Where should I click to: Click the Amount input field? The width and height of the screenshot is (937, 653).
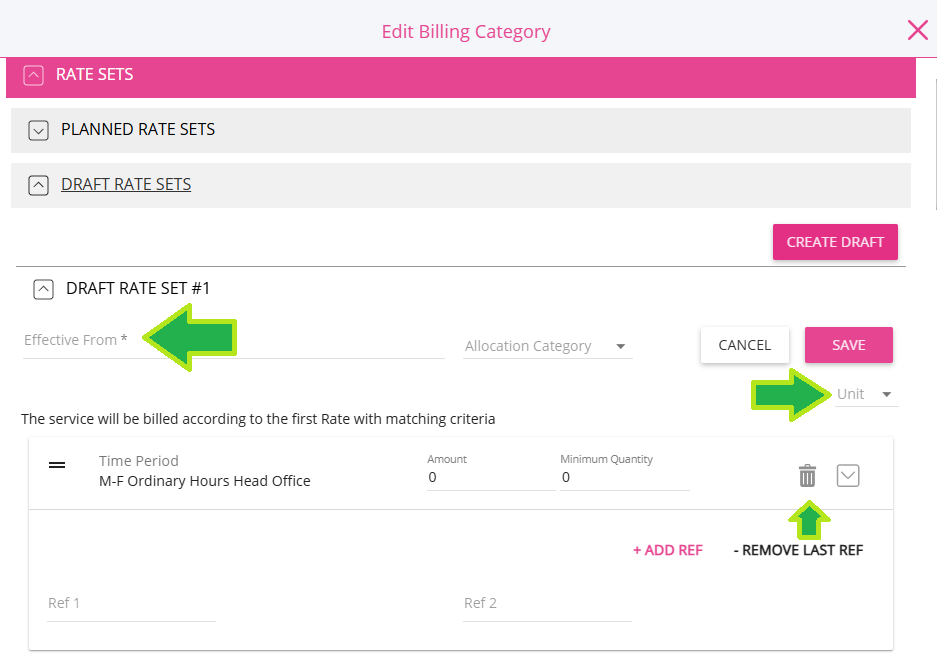[490, 478]
